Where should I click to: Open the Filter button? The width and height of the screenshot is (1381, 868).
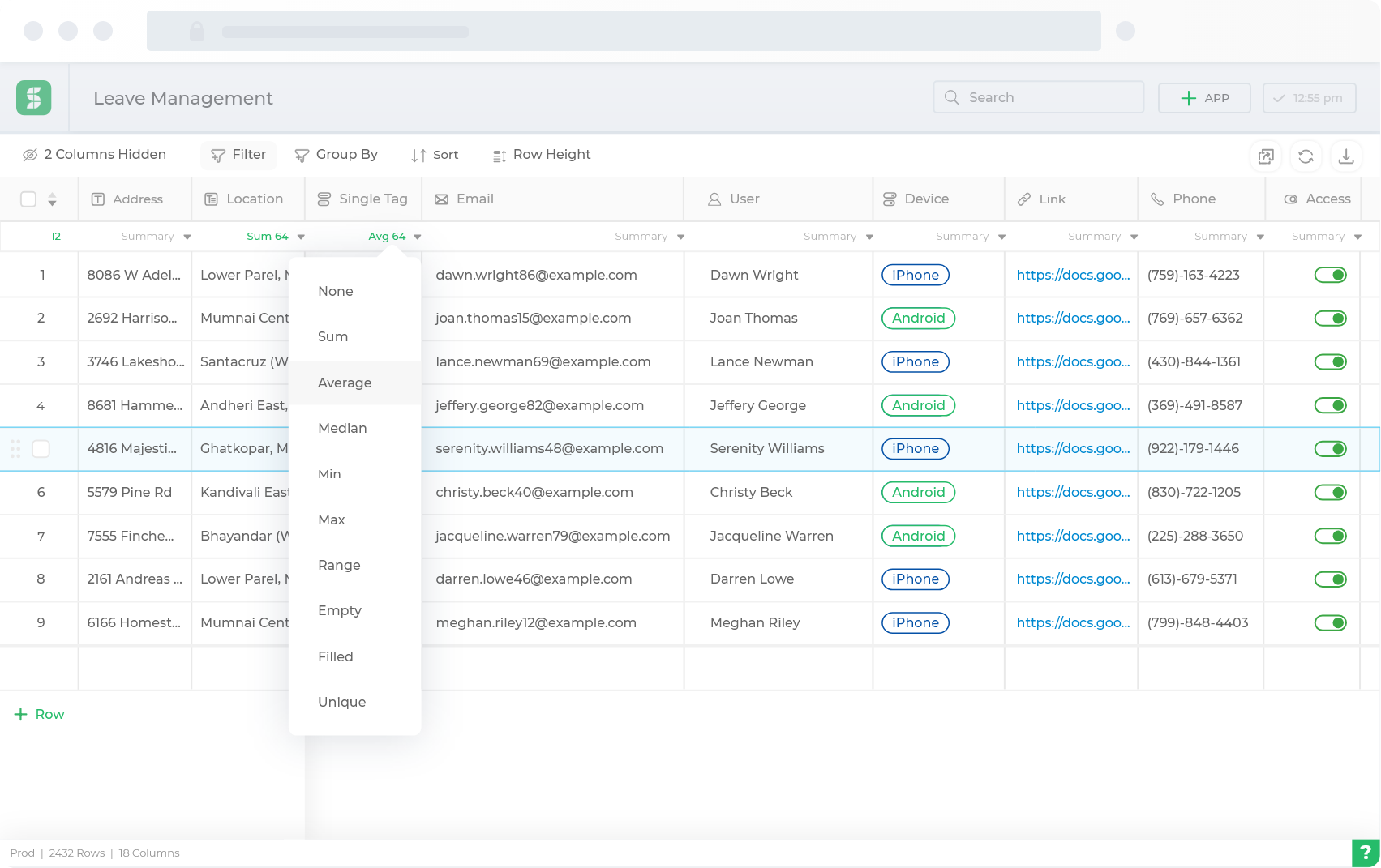coord(238,155)
